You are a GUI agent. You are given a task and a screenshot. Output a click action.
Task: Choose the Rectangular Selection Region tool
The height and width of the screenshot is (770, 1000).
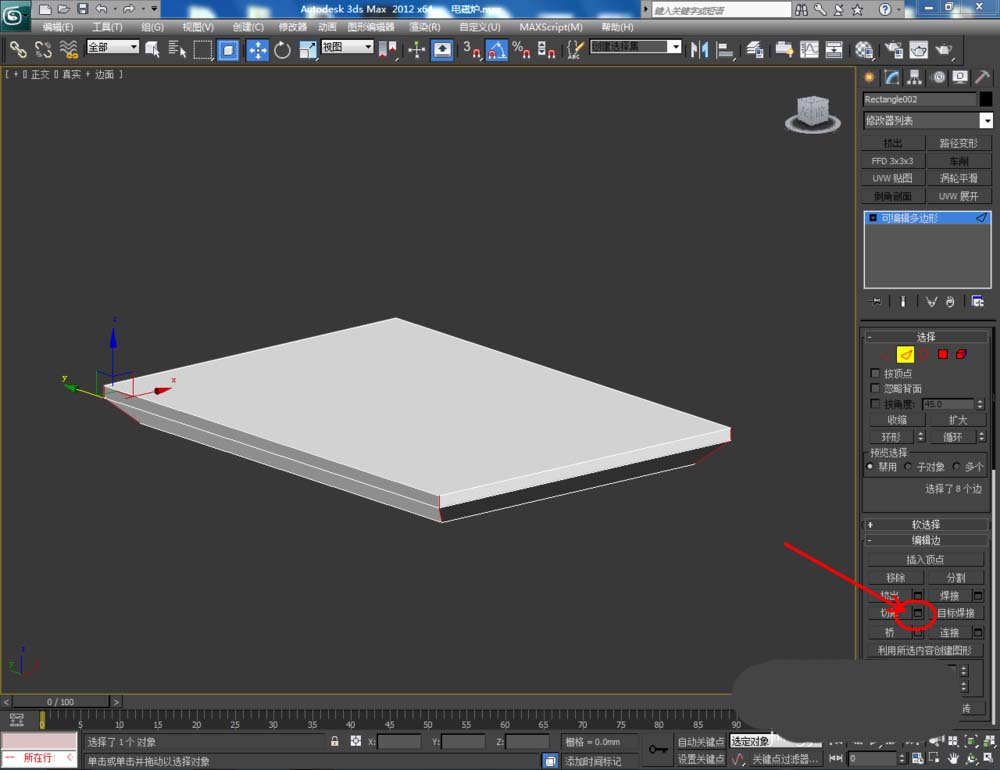[x=203, y=50]
